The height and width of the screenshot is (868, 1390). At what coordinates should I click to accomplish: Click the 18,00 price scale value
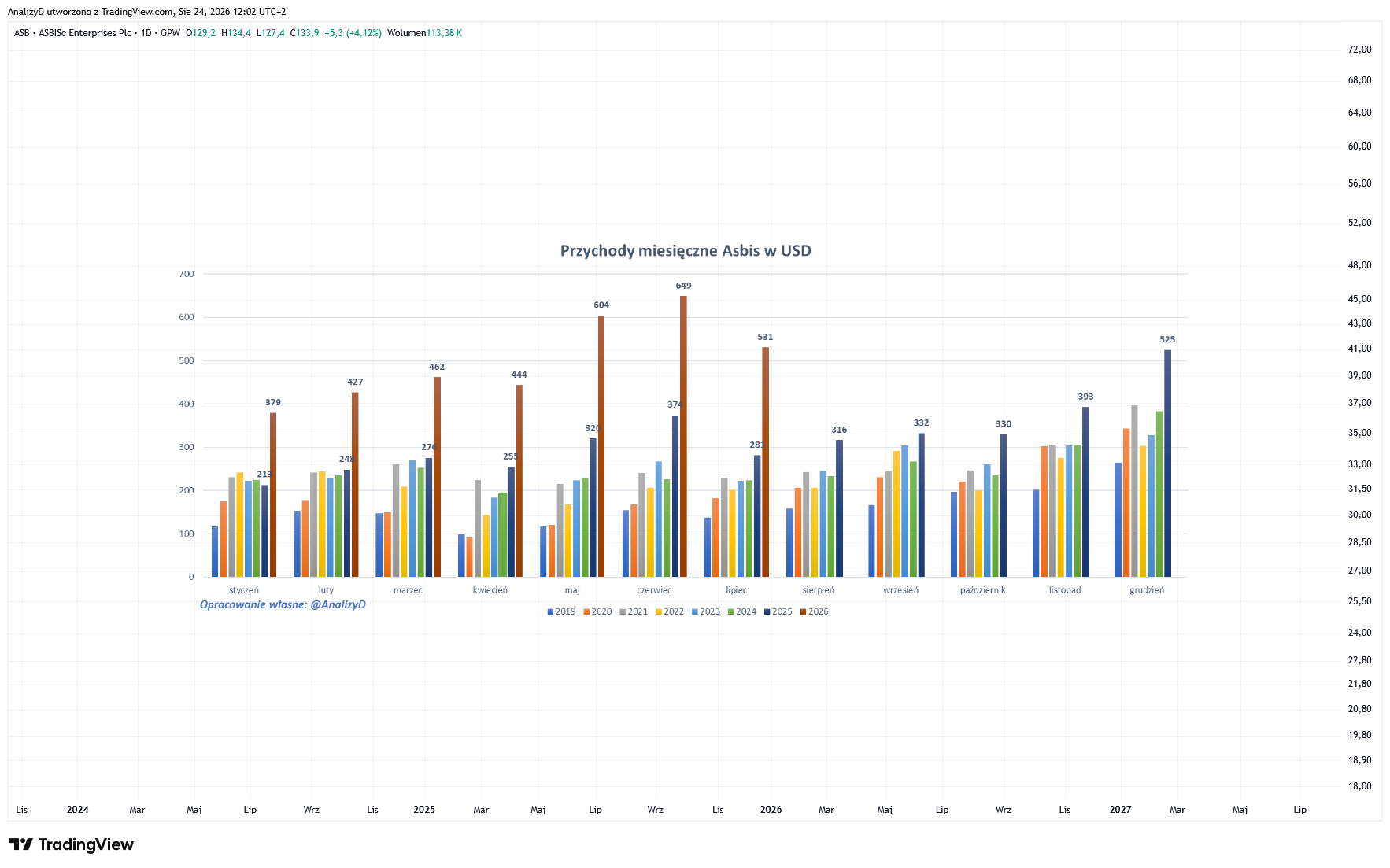[1359, 785]
